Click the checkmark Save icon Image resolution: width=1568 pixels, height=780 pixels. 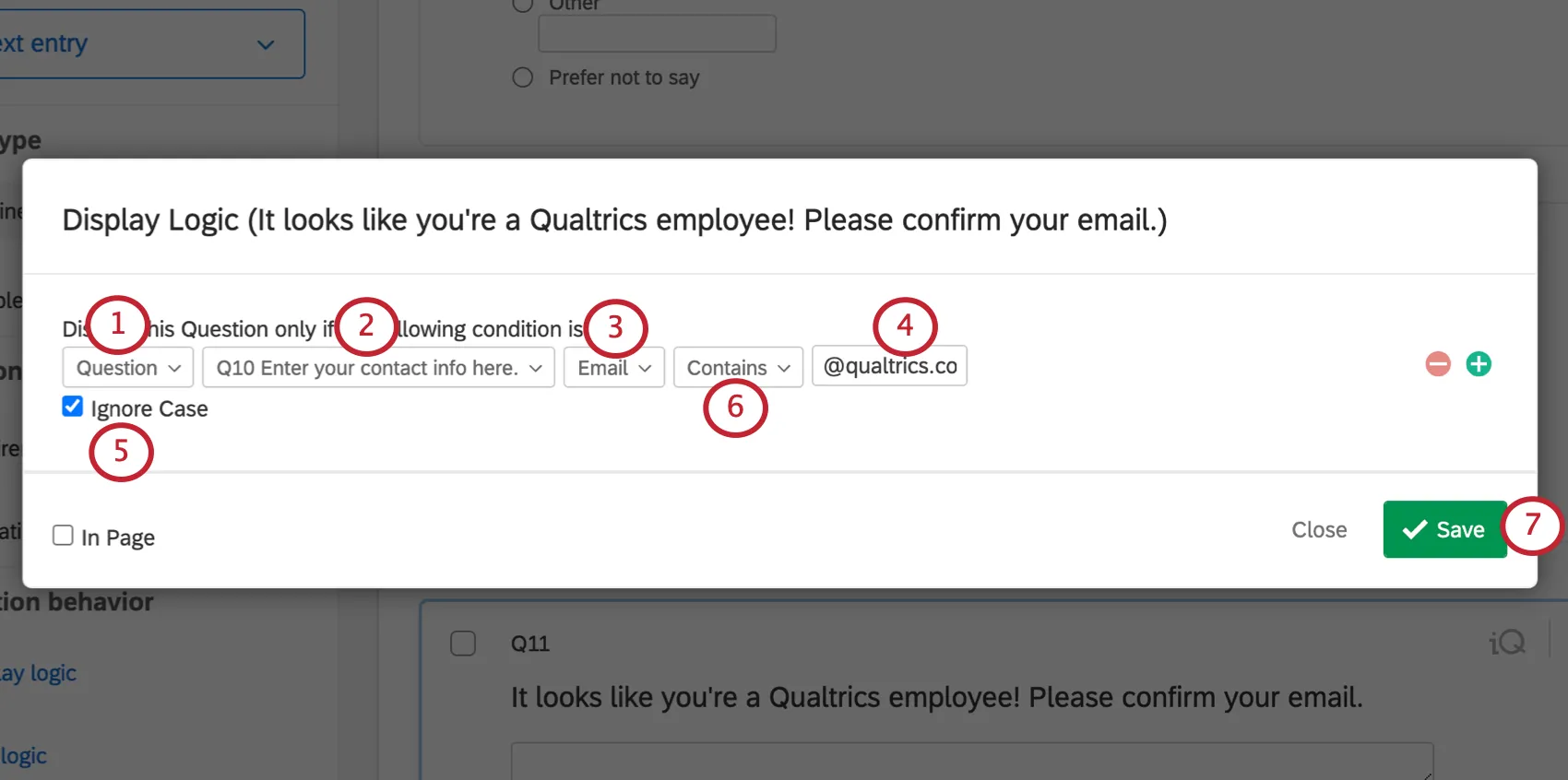(1412, 529)
